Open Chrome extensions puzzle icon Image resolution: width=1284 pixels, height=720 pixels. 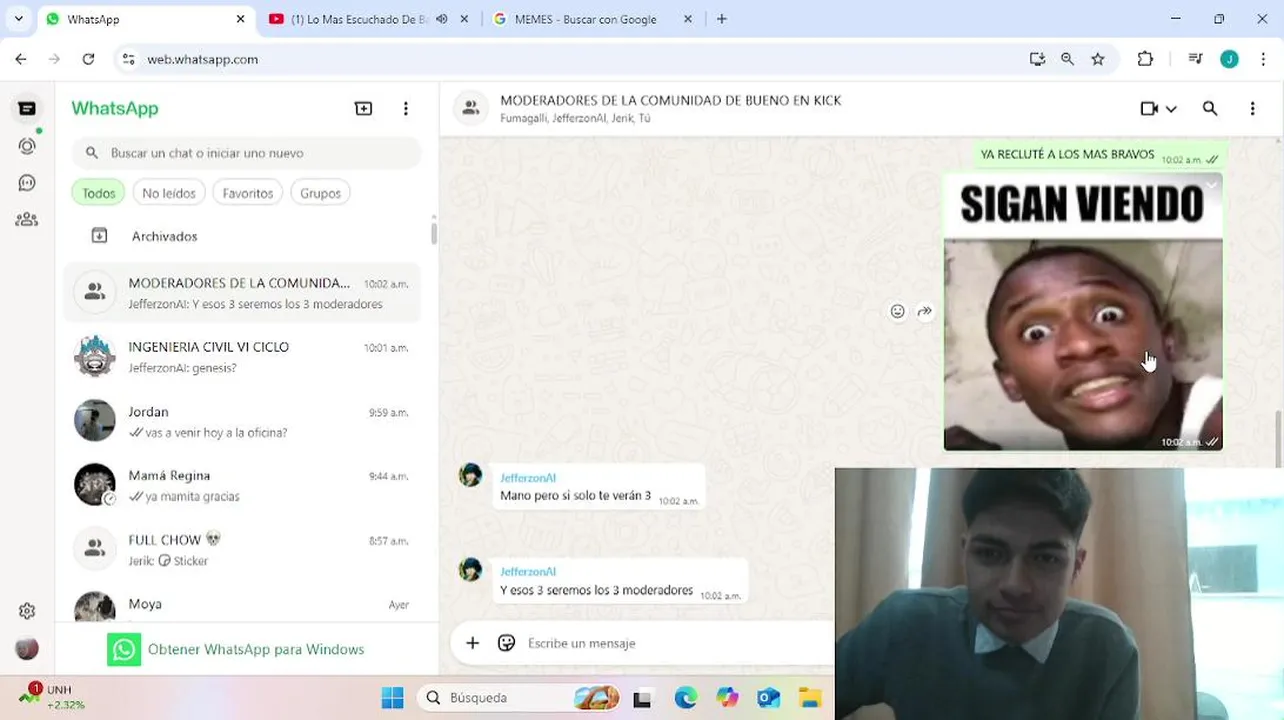1145,59
